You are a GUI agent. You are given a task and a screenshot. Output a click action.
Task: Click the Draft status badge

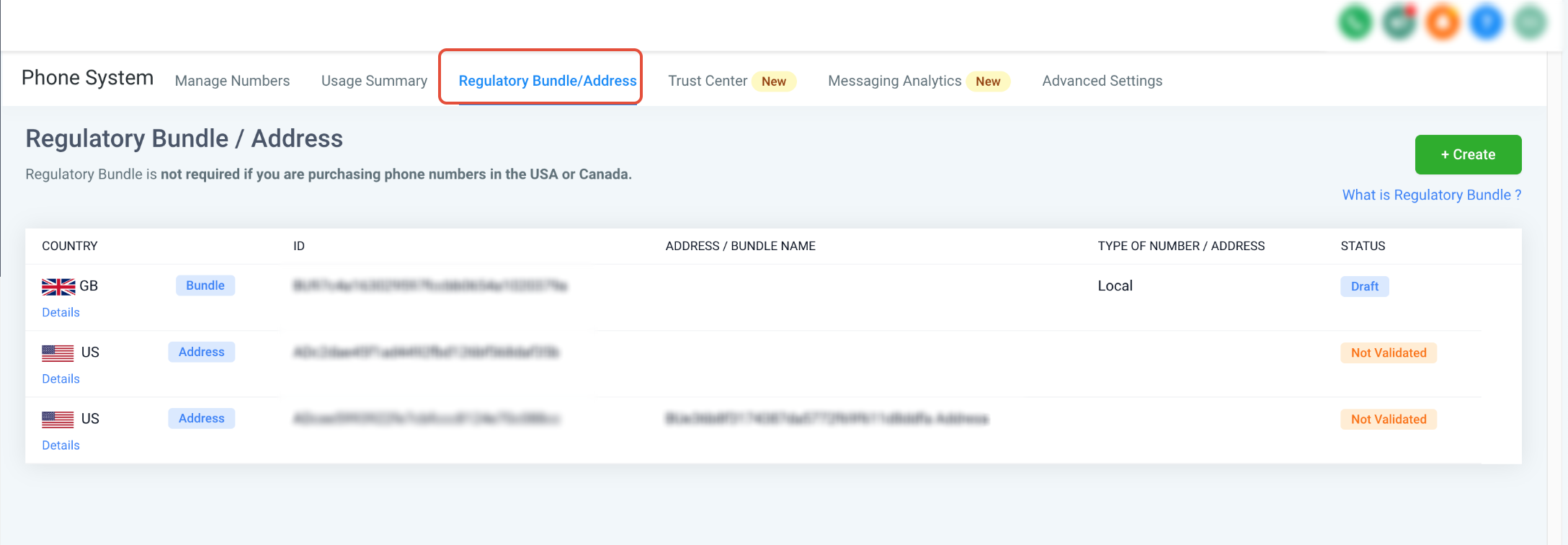click(x=1365, y=286)
